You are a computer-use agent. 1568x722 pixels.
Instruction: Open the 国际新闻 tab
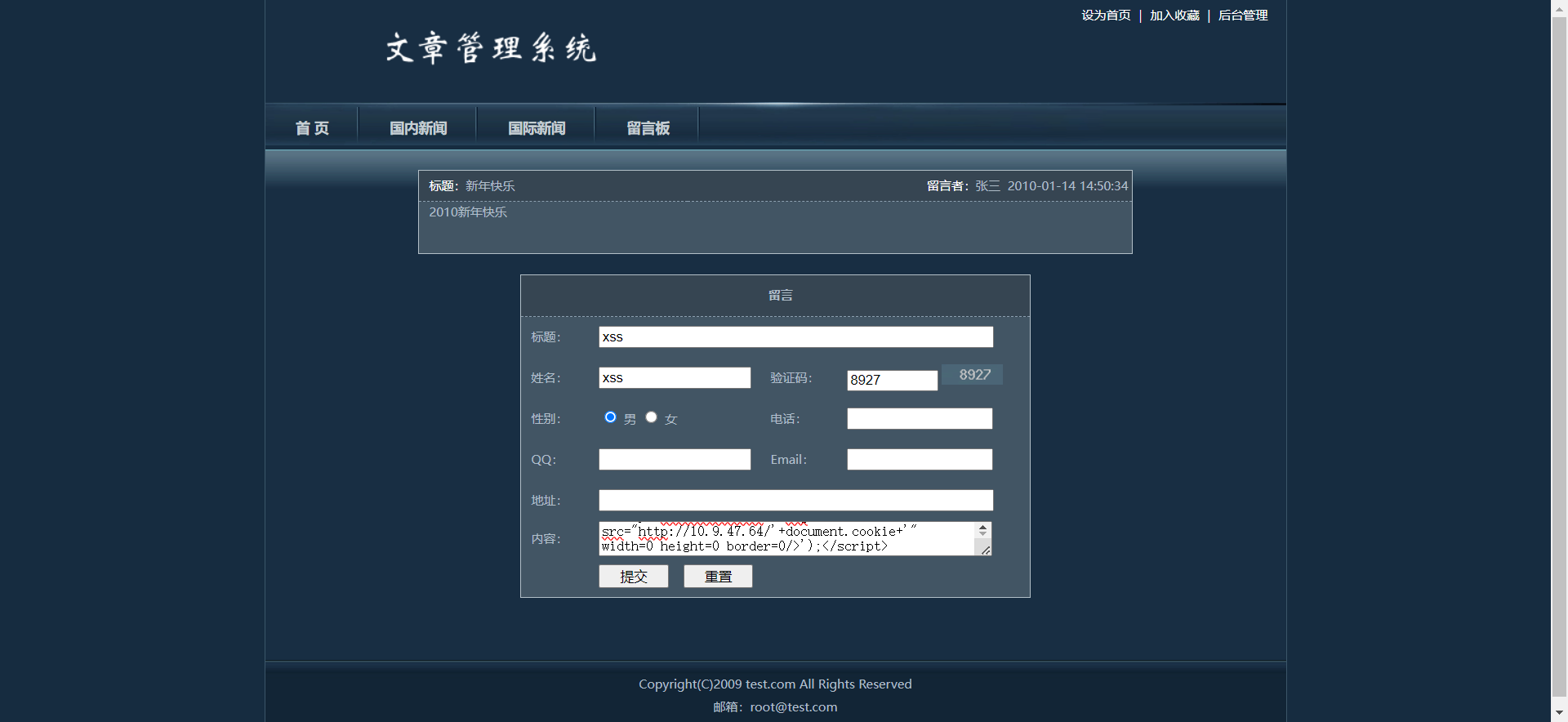click(x=537, y=128)
